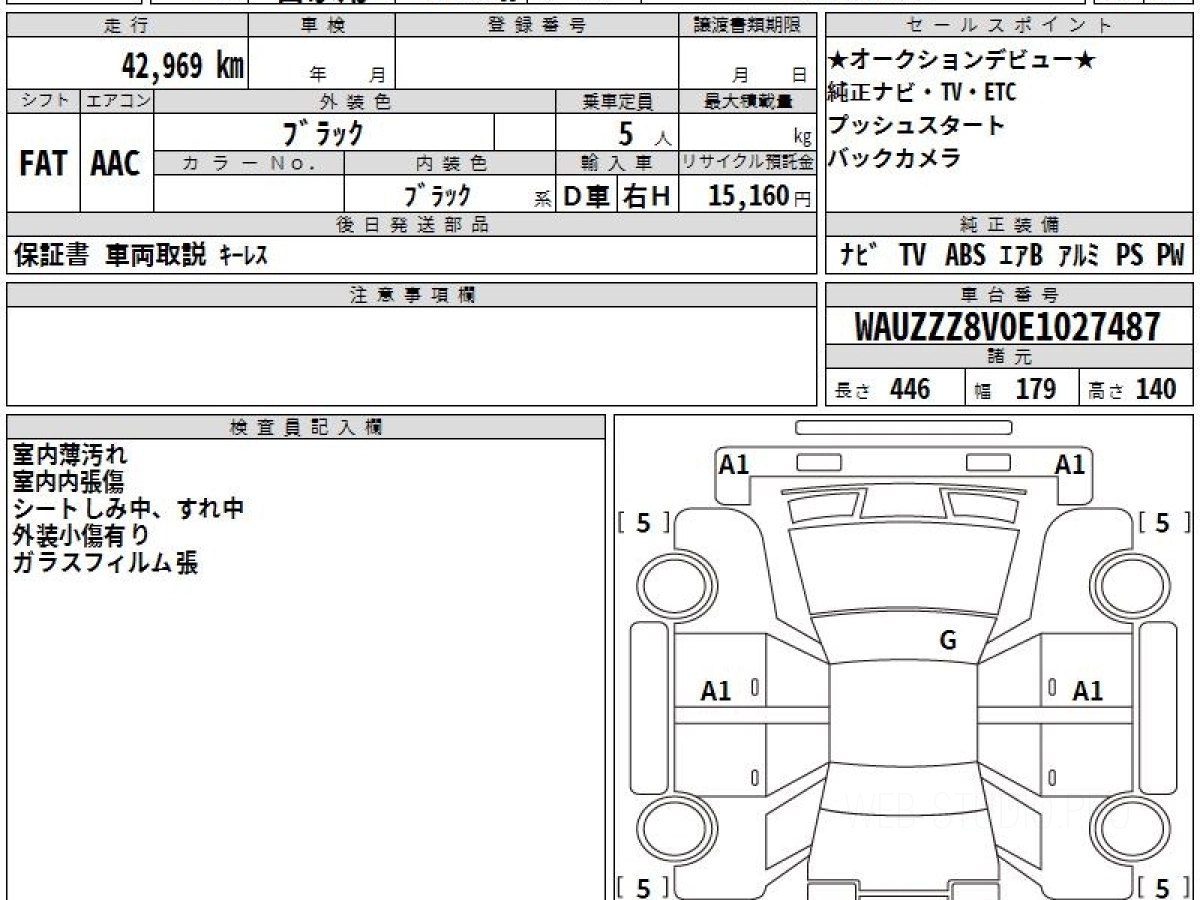Select the ナビ equipment entry

(859, 256)
